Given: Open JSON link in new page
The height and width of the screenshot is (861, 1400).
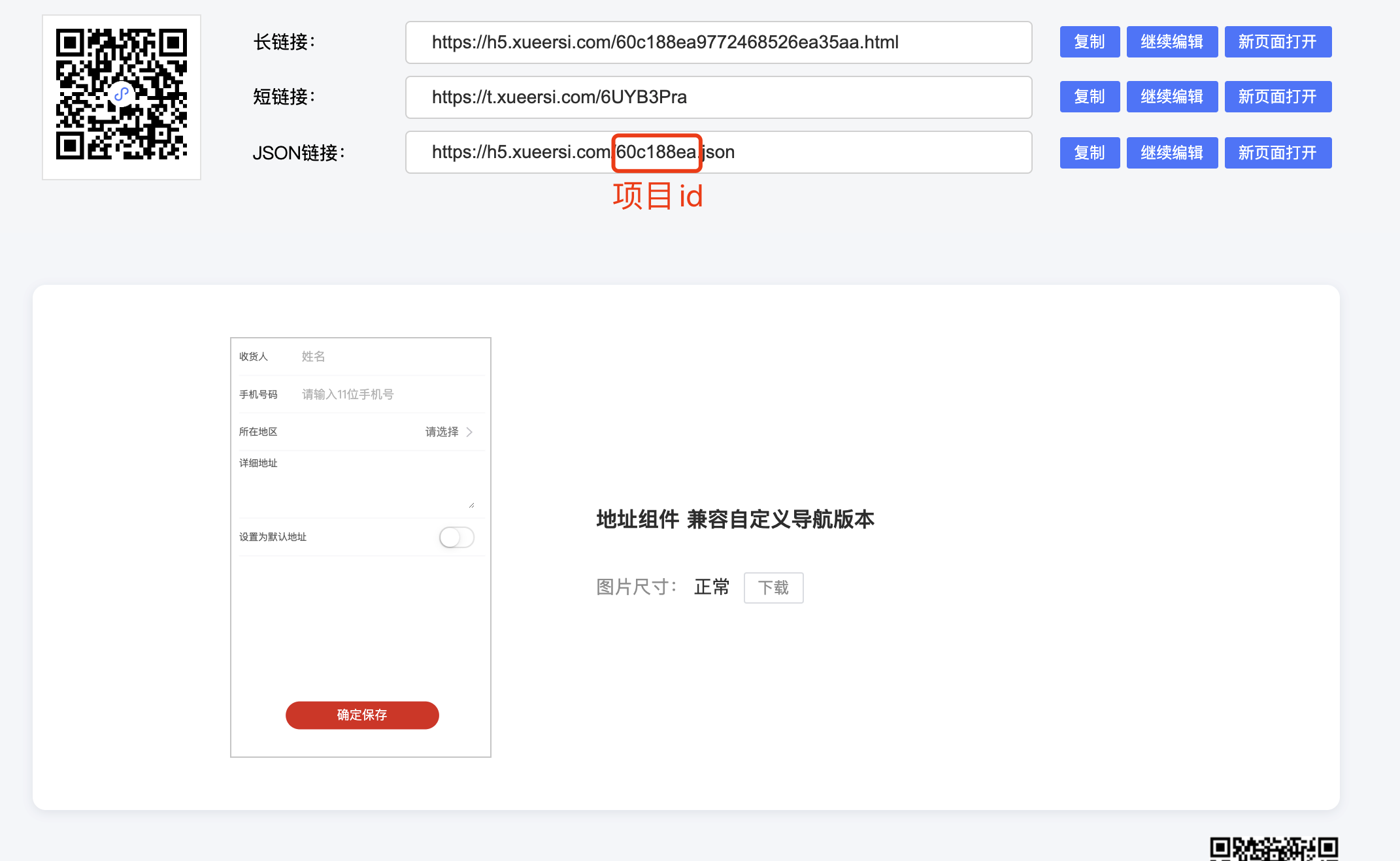Looking at the screenshot, I should pyautogui.click(x=1277, y=153).
